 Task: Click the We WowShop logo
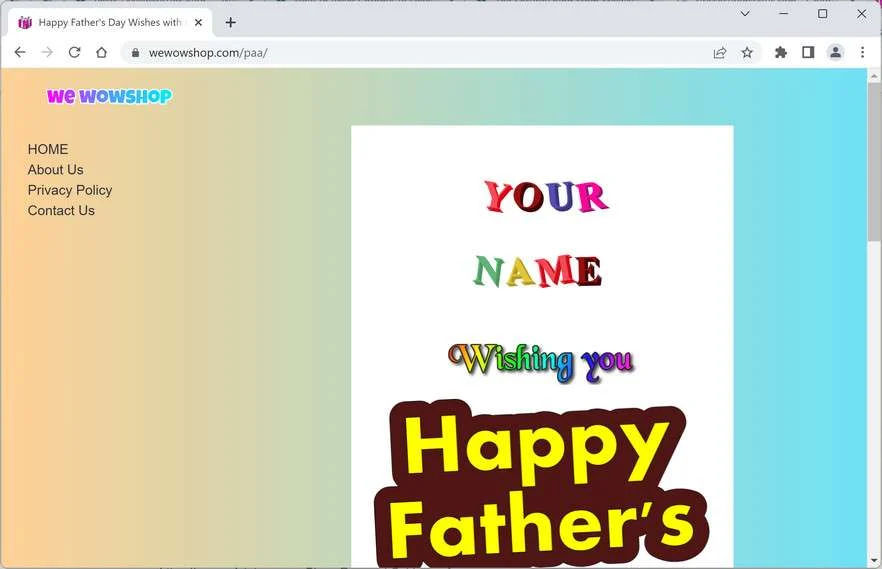point(110,96)
